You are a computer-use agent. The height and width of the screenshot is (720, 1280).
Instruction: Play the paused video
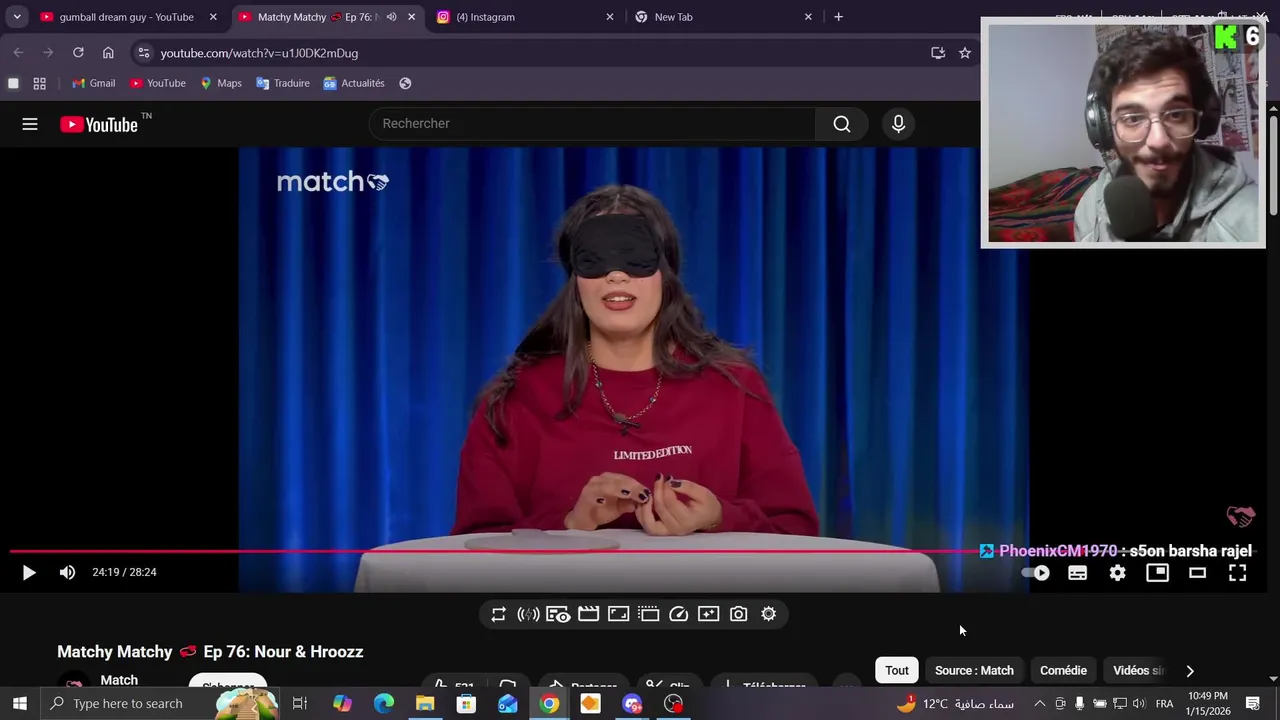tap(28, 572)
